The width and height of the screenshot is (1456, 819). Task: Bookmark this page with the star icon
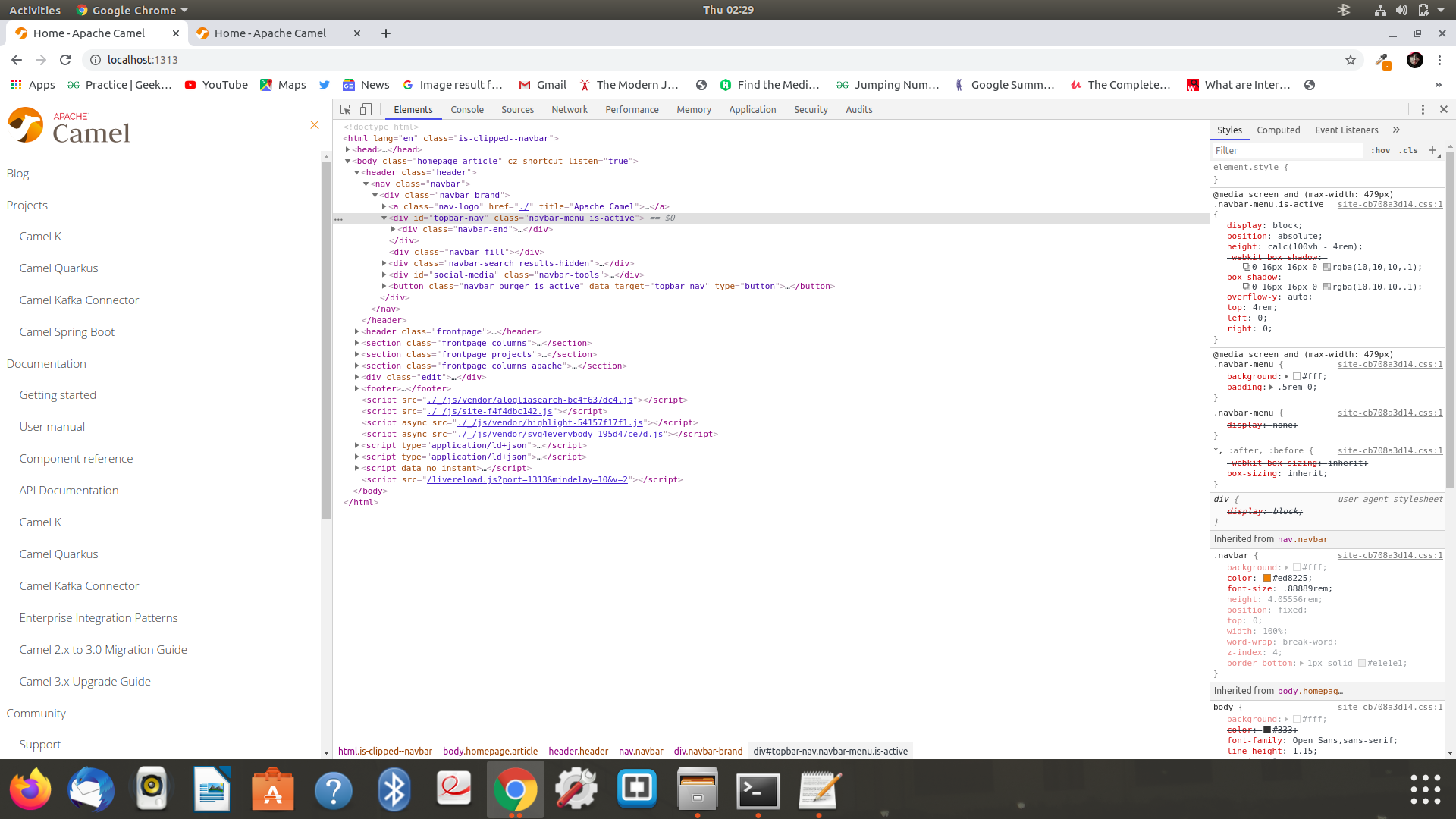(x=1351, y=60)
